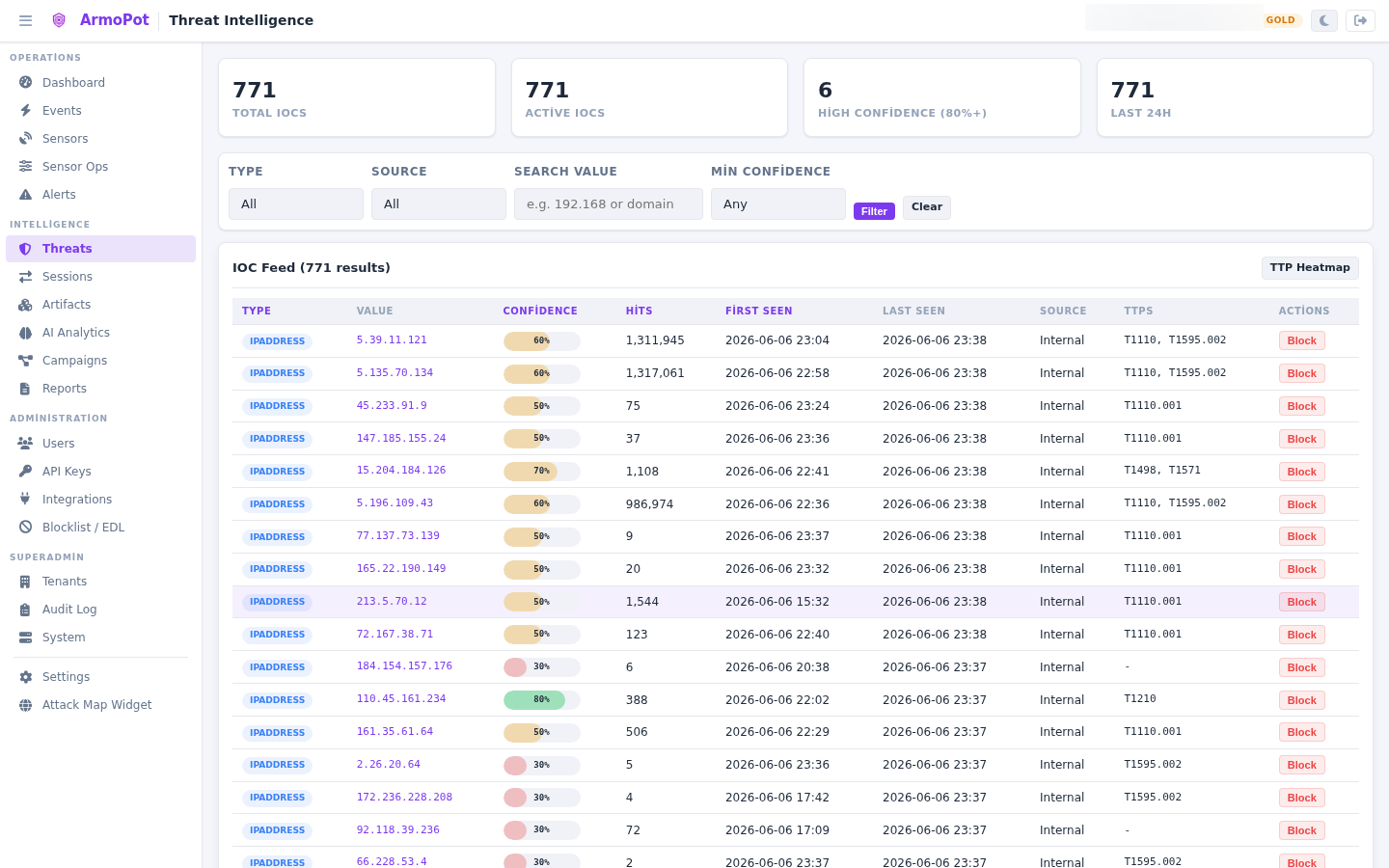The width and height of the screenshot is (1389, 868).
Task: Click hits value 1,317,061
Action: 655,373
